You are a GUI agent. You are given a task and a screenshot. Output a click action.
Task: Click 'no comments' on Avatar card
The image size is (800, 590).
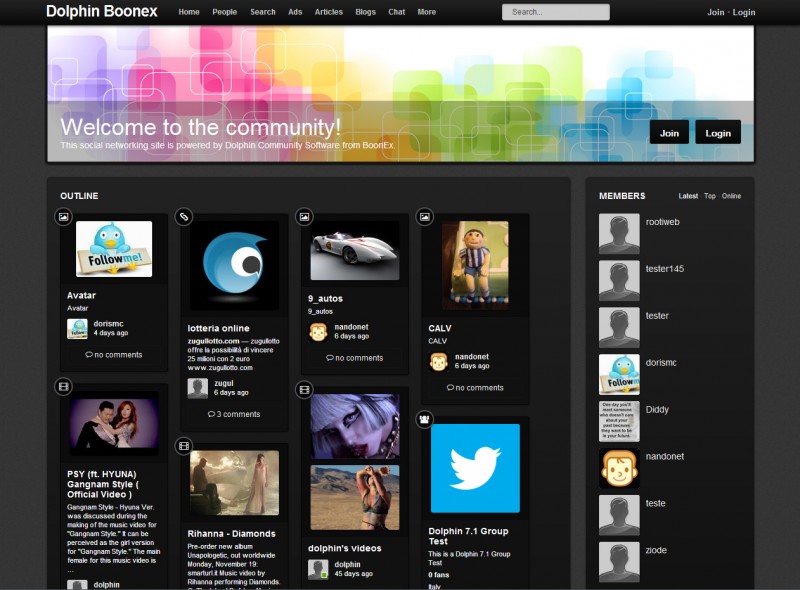(114, 355)
